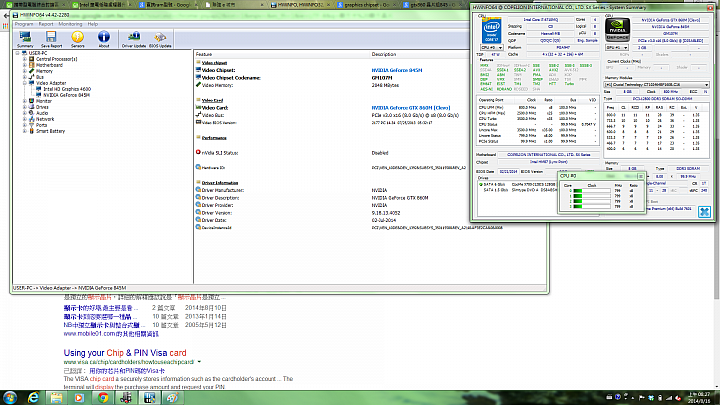Click Core 3 clock bar in CPU #0

(592, 207)
